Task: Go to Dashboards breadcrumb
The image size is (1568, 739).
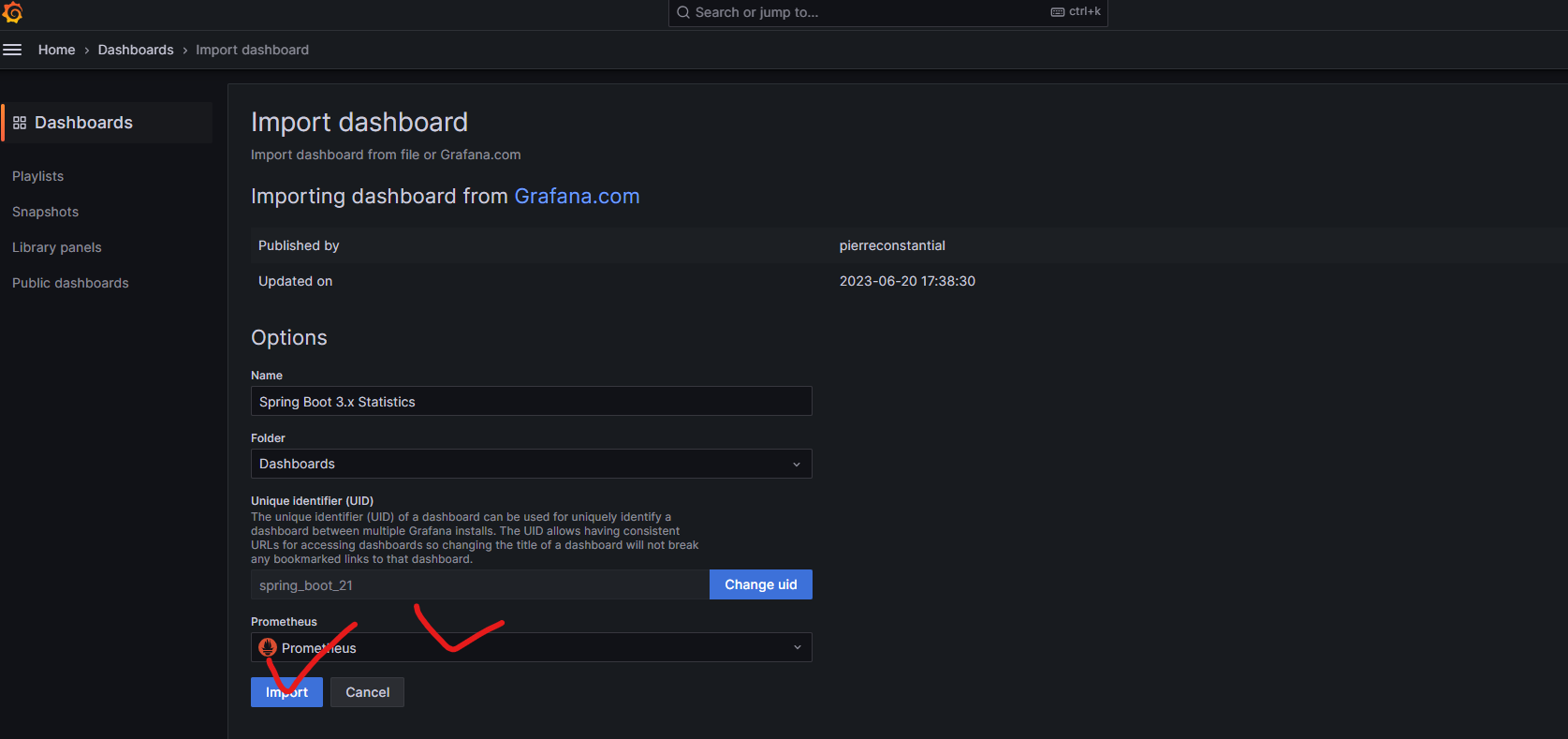Action: pos(136,50)
